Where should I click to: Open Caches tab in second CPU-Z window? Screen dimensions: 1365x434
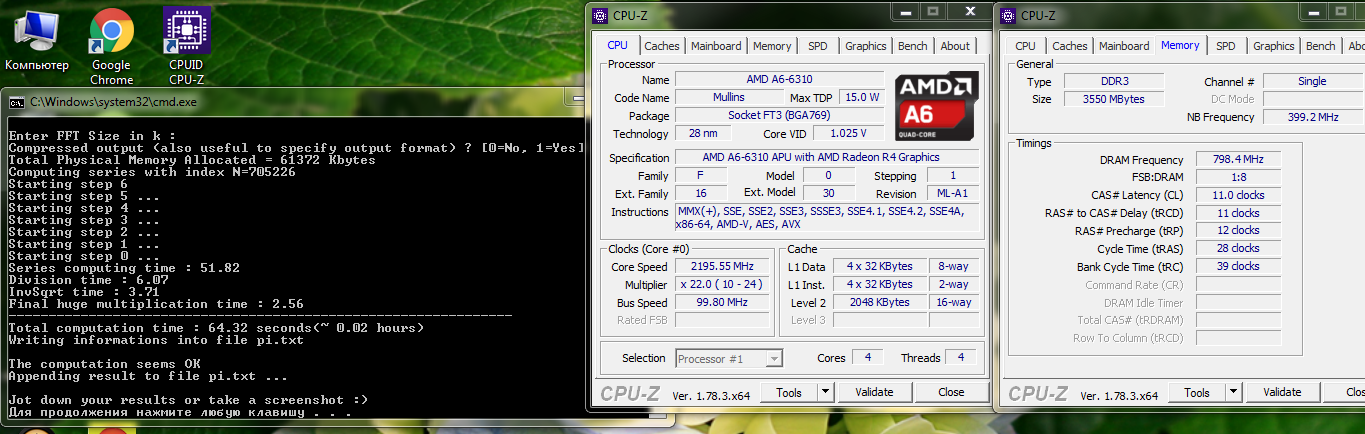coord(1070,46)
